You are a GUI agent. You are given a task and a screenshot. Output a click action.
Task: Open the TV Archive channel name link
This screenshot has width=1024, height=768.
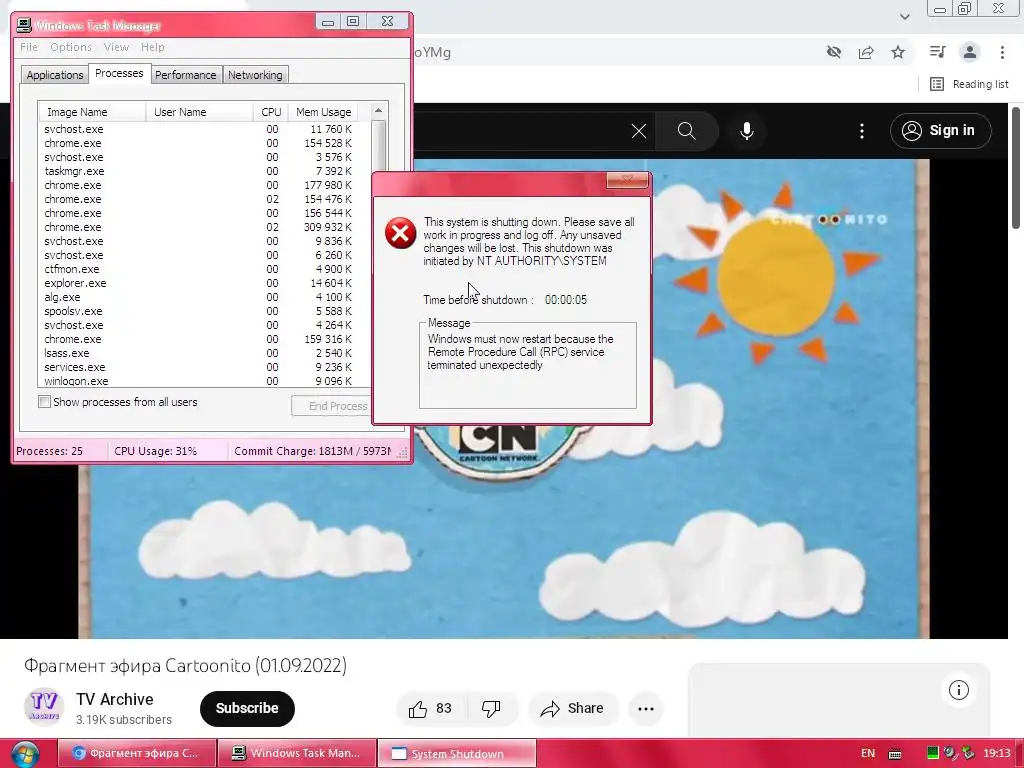(x=114, y=699)
